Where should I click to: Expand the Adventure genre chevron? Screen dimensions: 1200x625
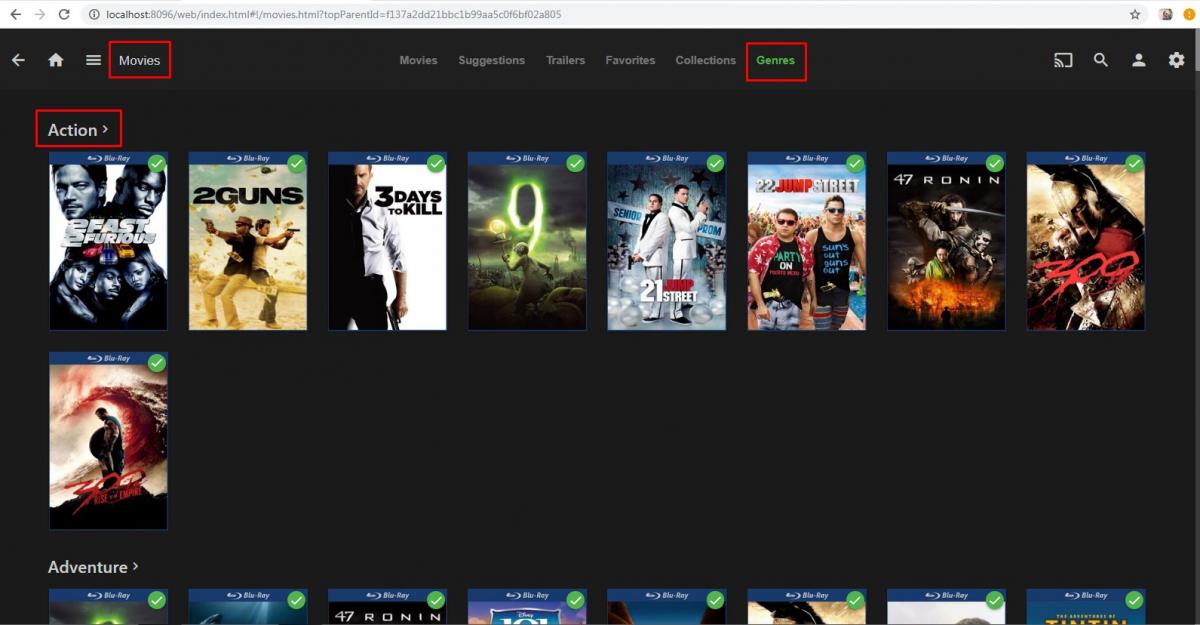point(135,566)
